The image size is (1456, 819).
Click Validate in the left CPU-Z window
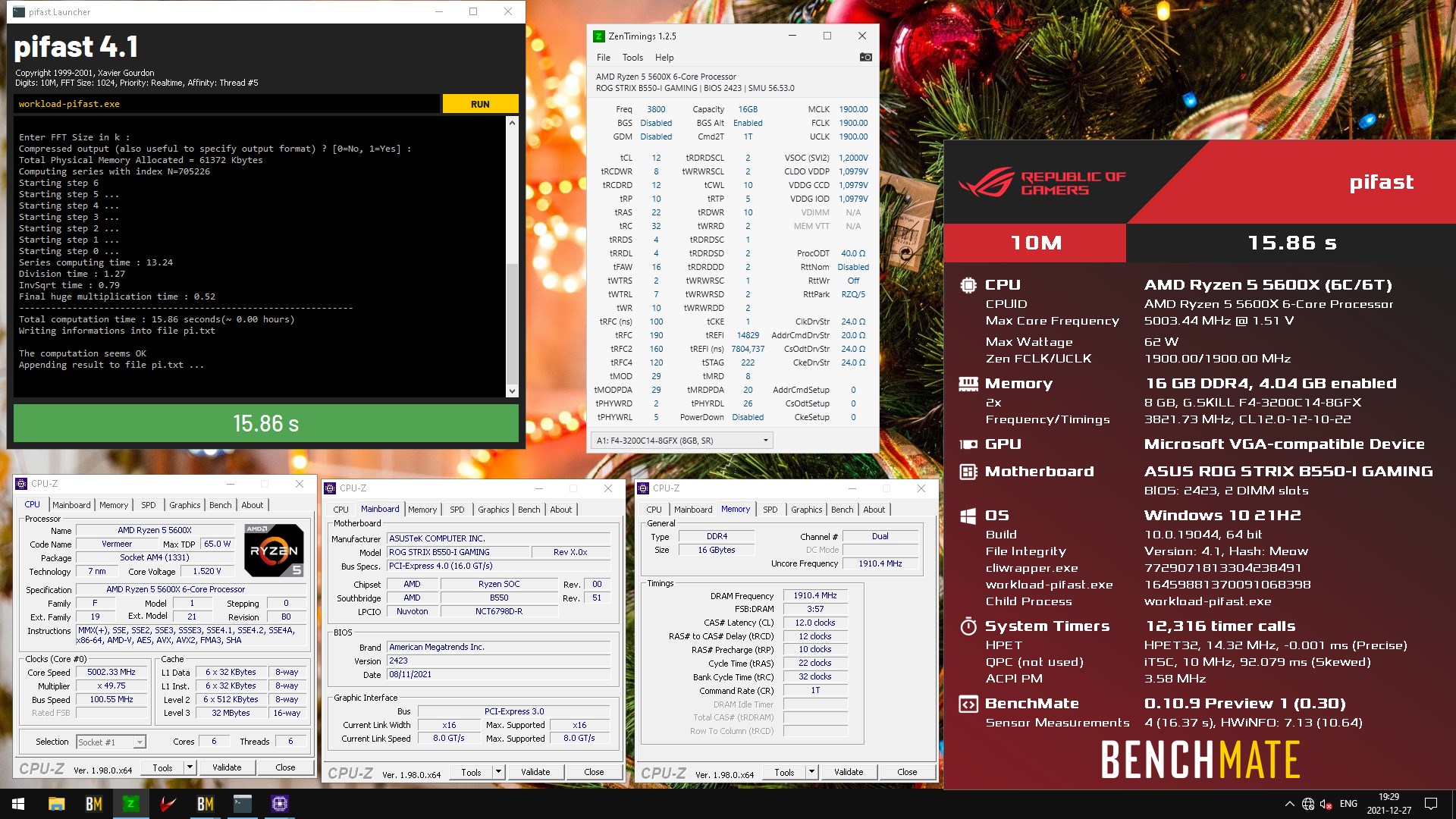(x=227, y=767)
